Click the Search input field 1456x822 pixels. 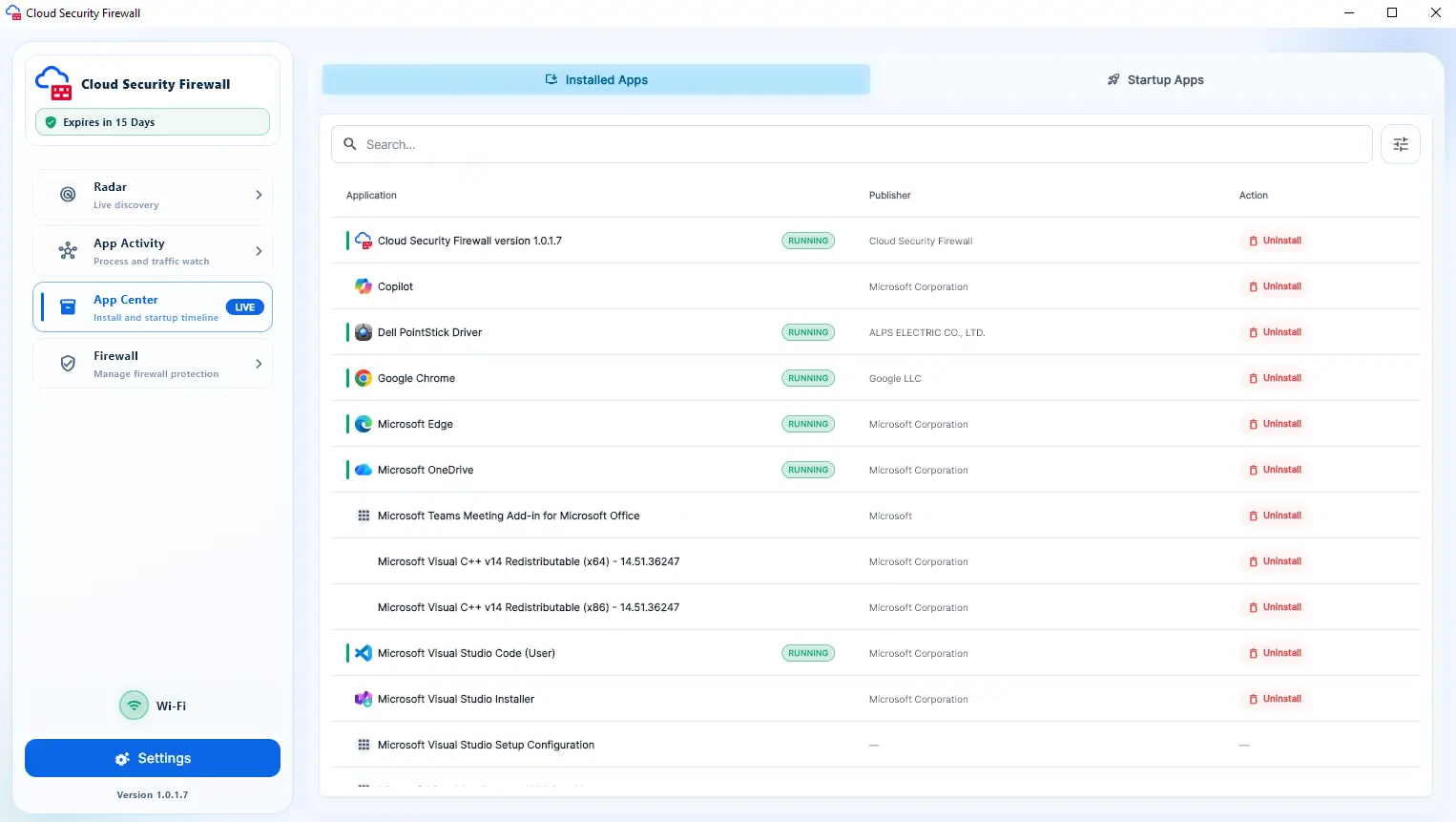click(x=852, y=144)
